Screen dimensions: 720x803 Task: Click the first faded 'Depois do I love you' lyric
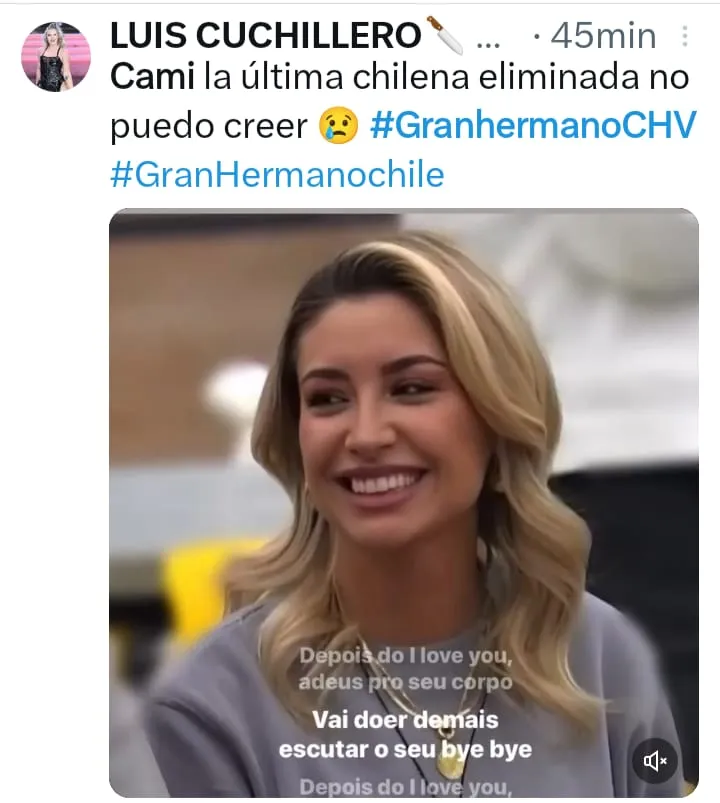[x=405, y=655]
